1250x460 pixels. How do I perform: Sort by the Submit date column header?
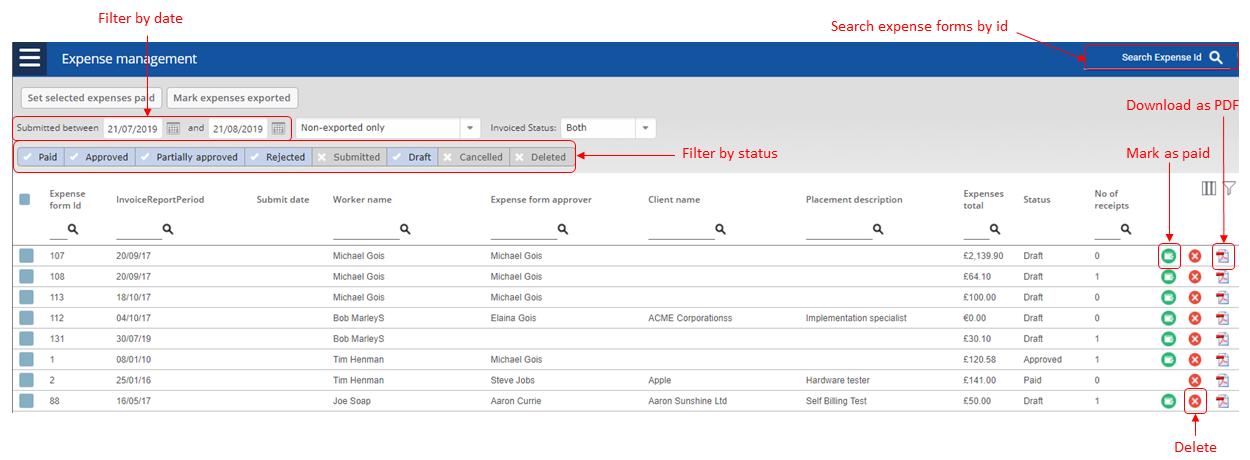coord(283,200)
